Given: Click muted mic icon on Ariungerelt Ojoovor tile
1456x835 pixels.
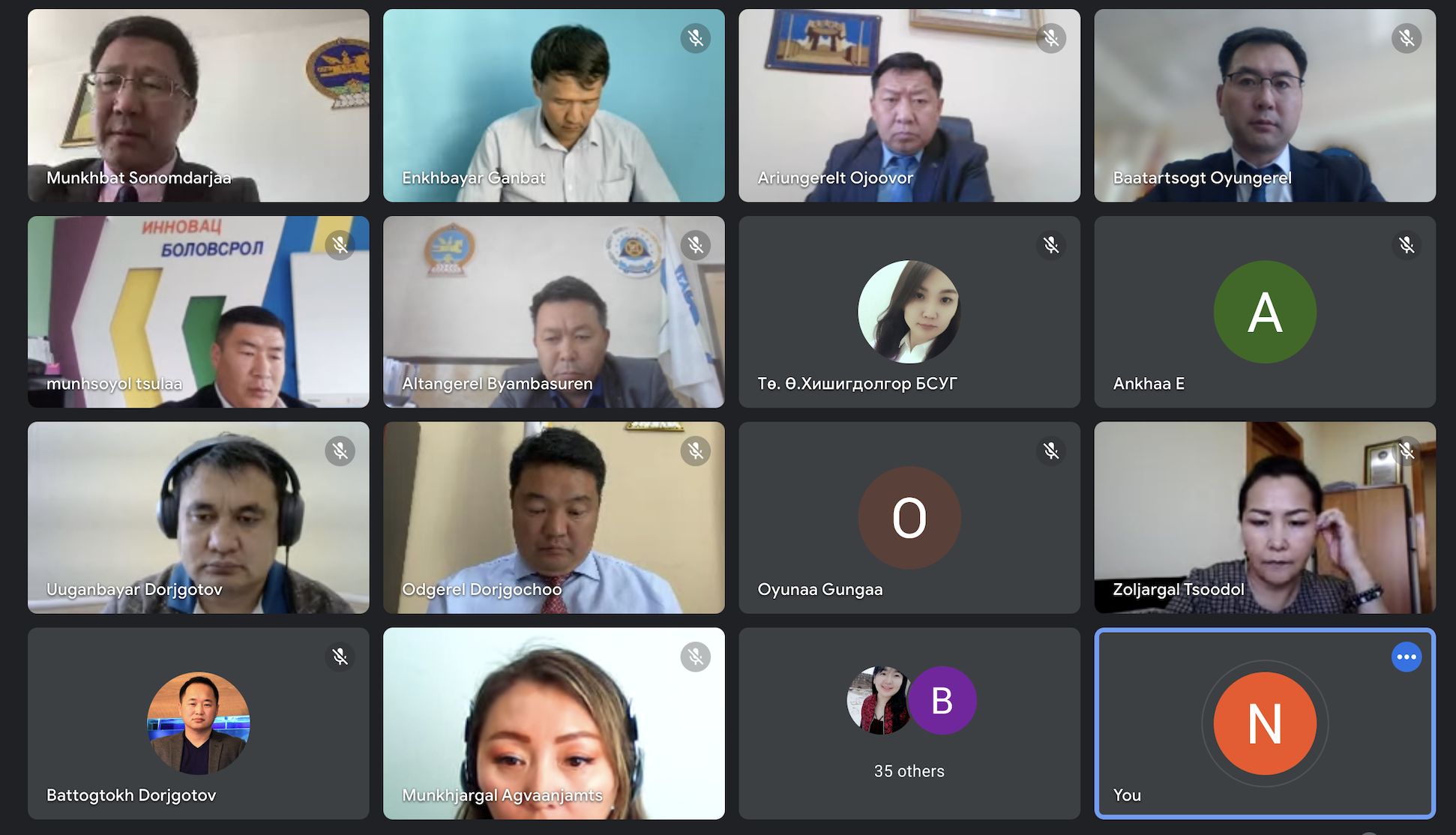Looking at the screenshot, I should tap(1051, 38).
